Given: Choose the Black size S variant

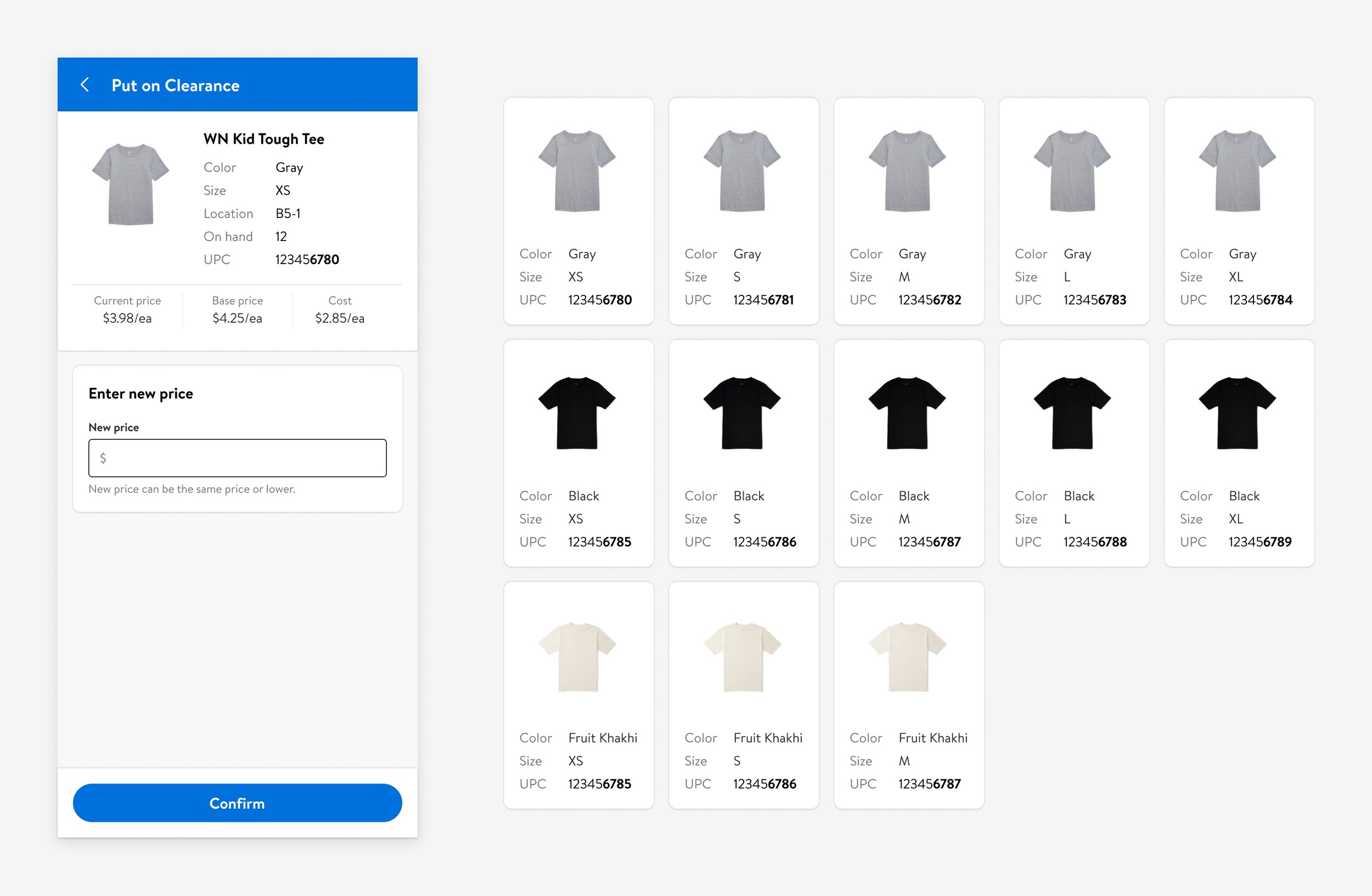Looking at the screenshot, I should pos(743,453).
